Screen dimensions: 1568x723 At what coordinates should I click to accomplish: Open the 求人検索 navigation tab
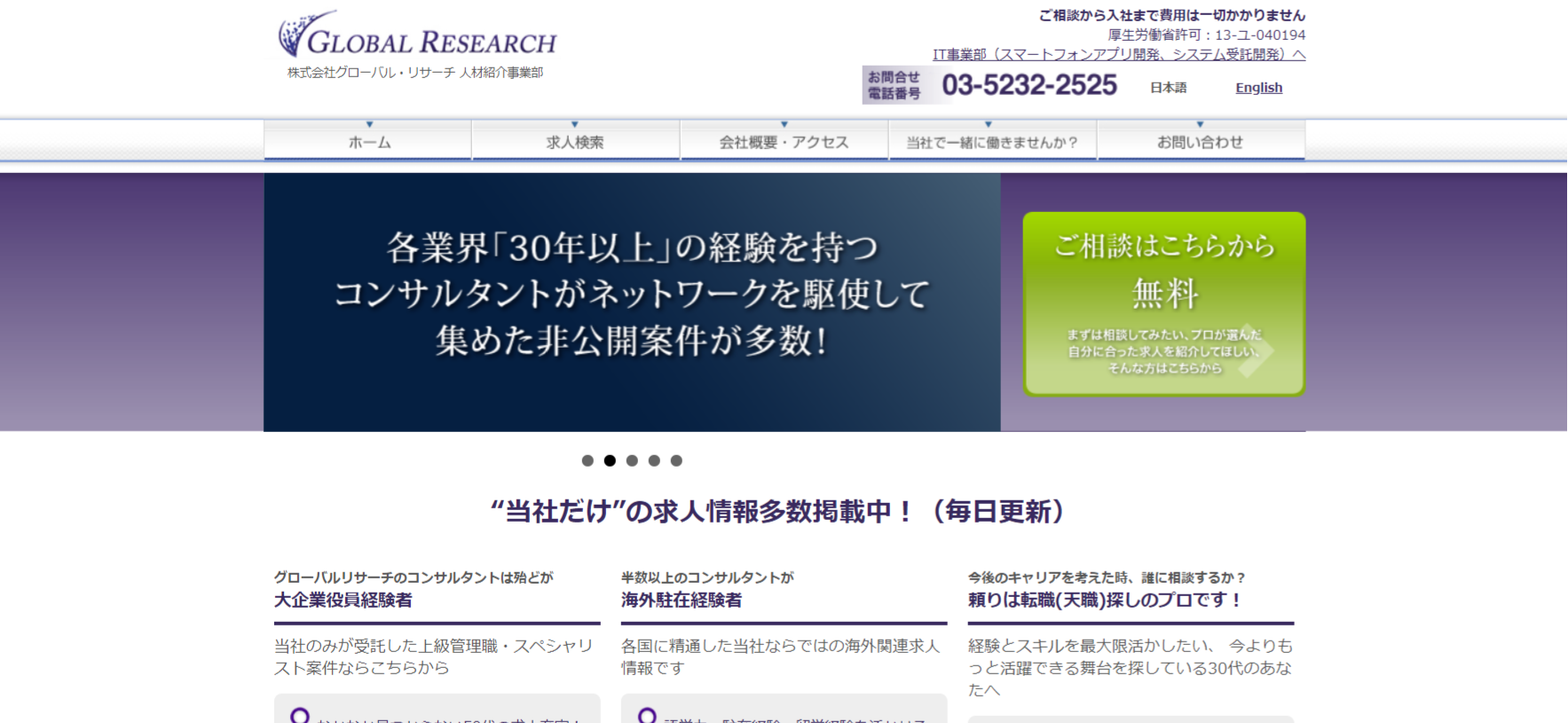(575, 142)
